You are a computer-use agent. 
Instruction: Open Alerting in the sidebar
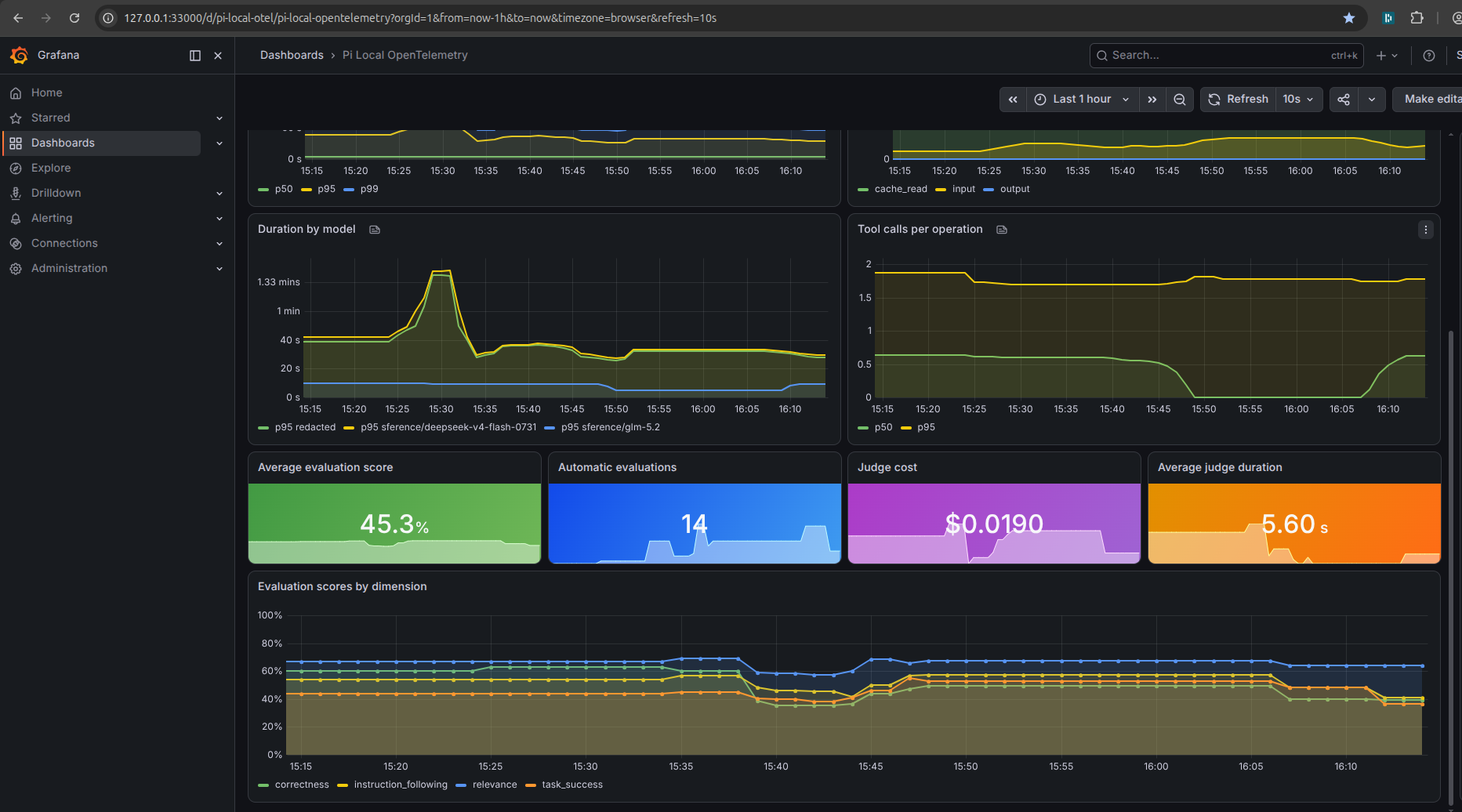[x=52, y=218]
